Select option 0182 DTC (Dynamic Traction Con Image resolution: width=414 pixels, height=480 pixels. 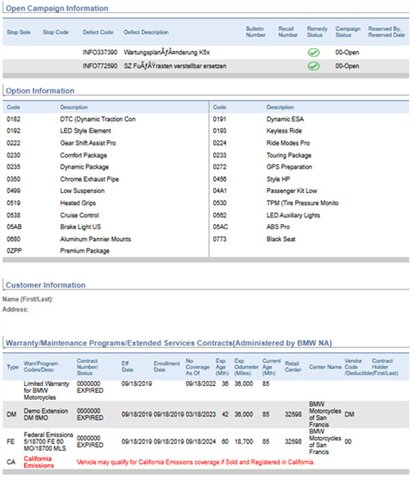tap(71, 119)
